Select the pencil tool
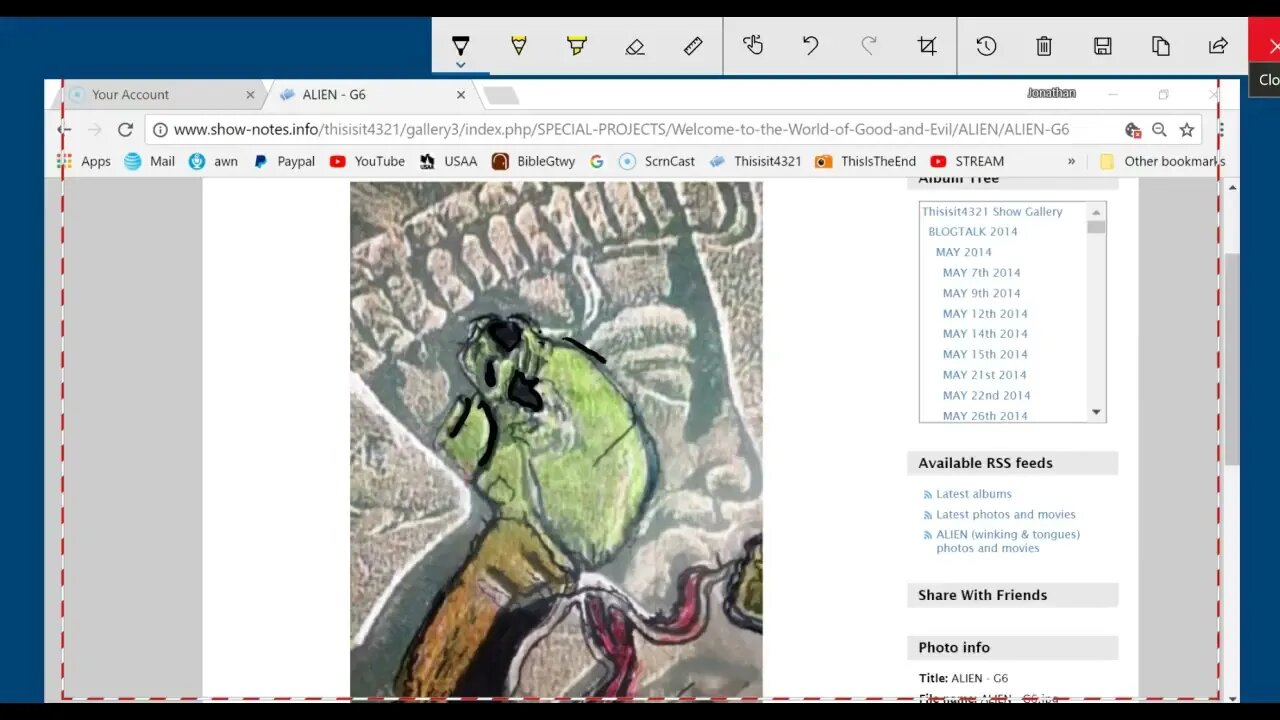This screenshot has width=1280, height=720. click(x=518, y=45)
